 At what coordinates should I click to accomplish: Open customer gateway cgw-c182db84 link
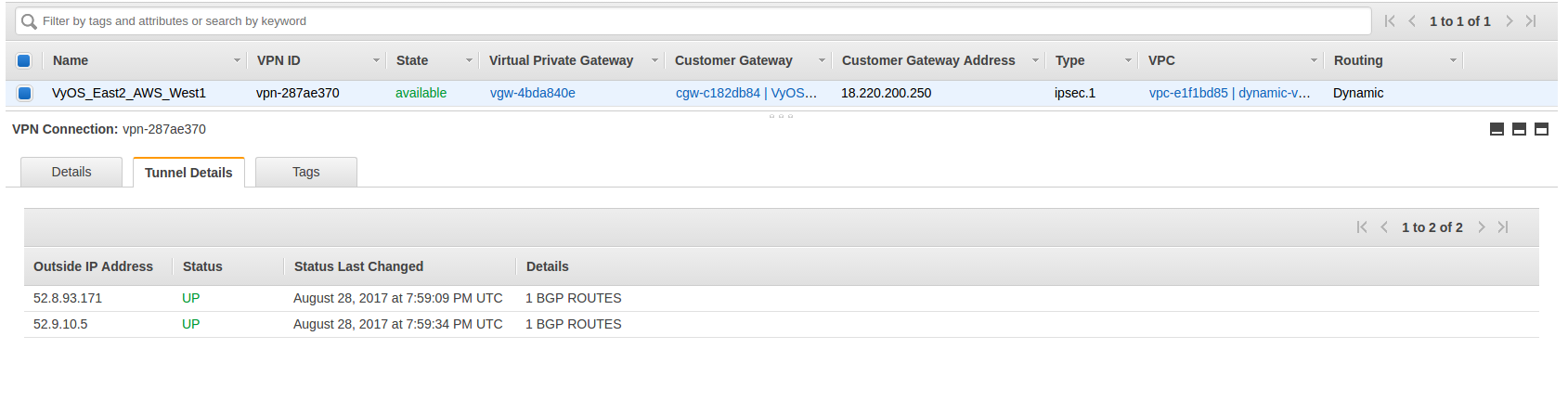(x=718, y=93)
